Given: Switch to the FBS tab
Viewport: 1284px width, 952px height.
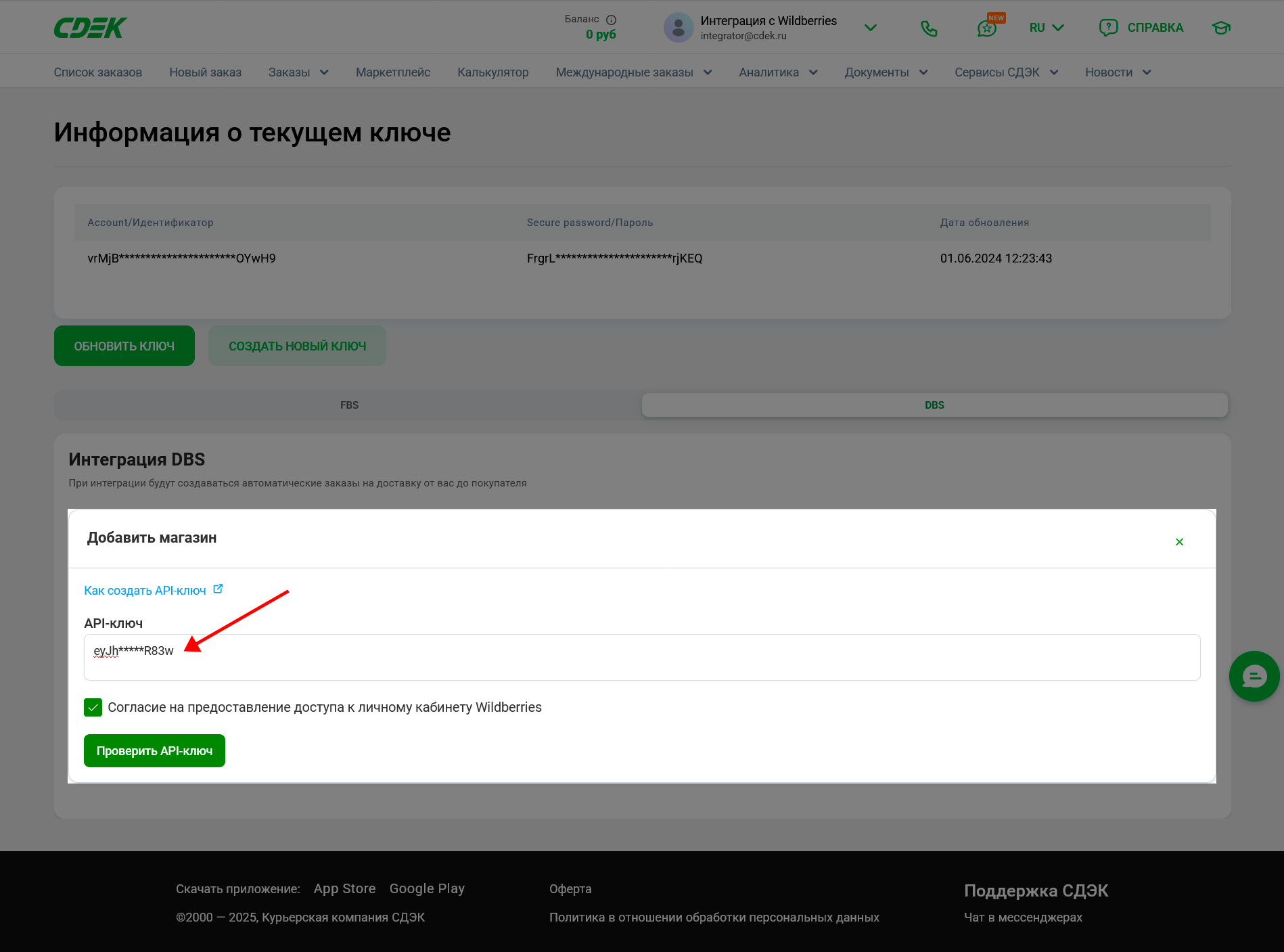Looking at the screenshot, I should click(349, 405).
